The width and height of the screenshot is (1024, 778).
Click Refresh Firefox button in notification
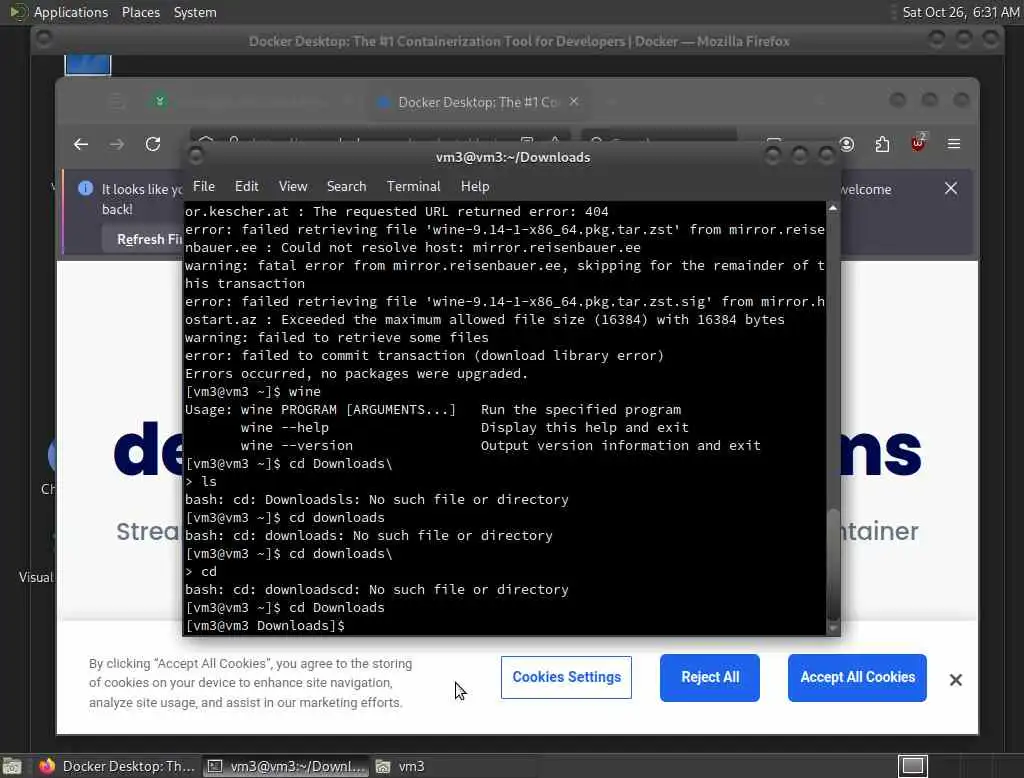144,239
